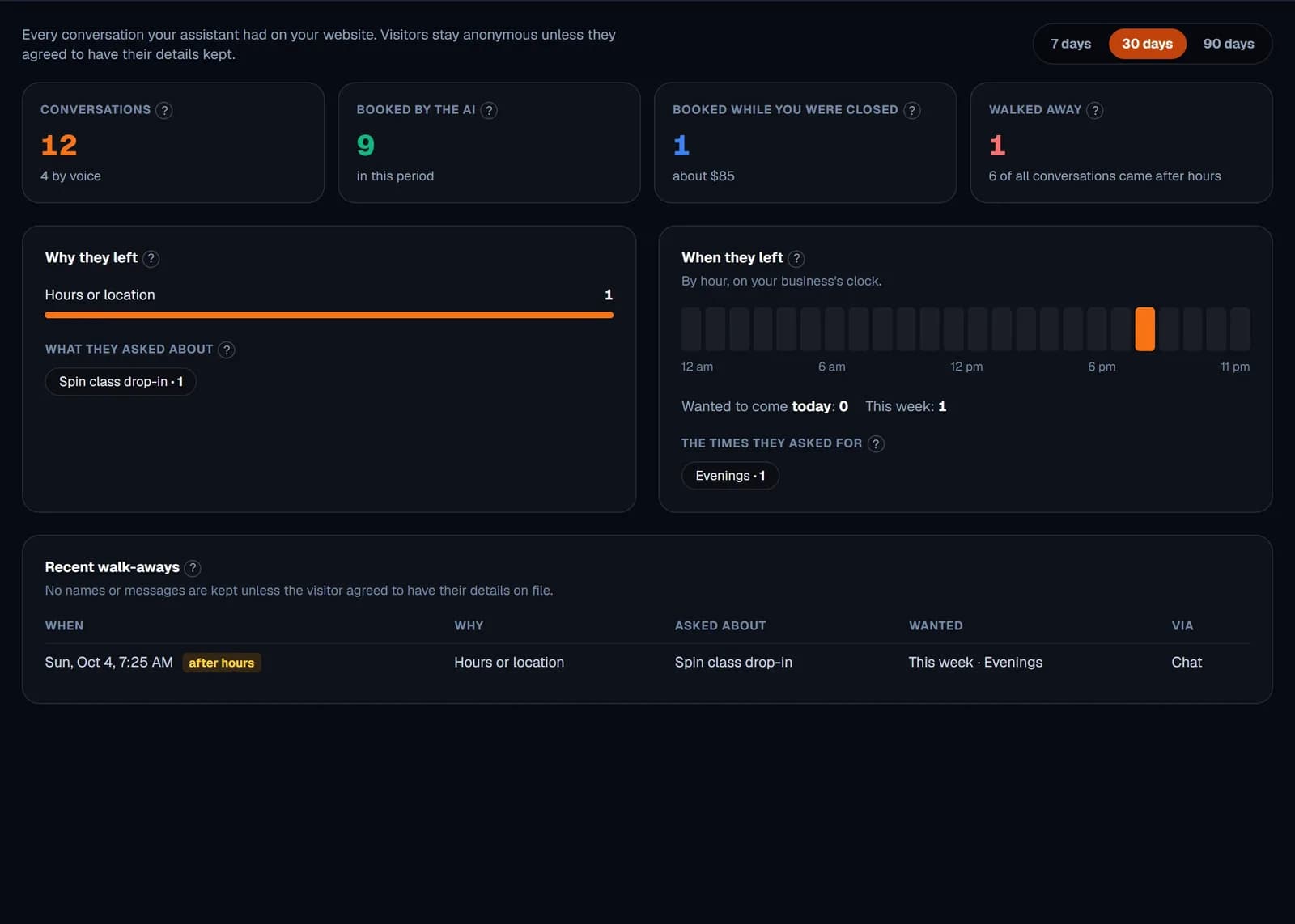Click Spin class drop-in table cell

(x=733, y=662)
